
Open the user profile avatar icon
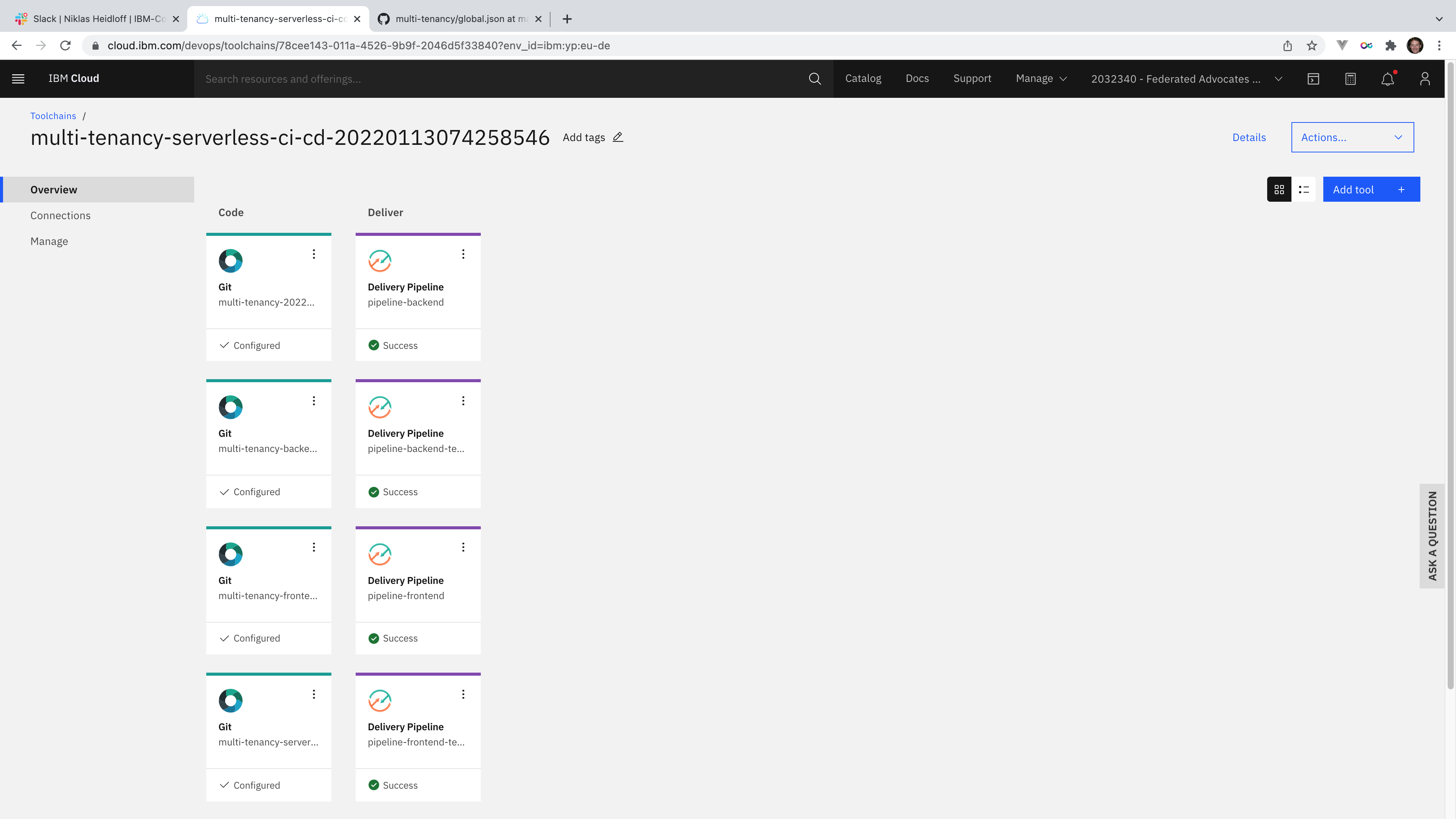coord(1425,78)
